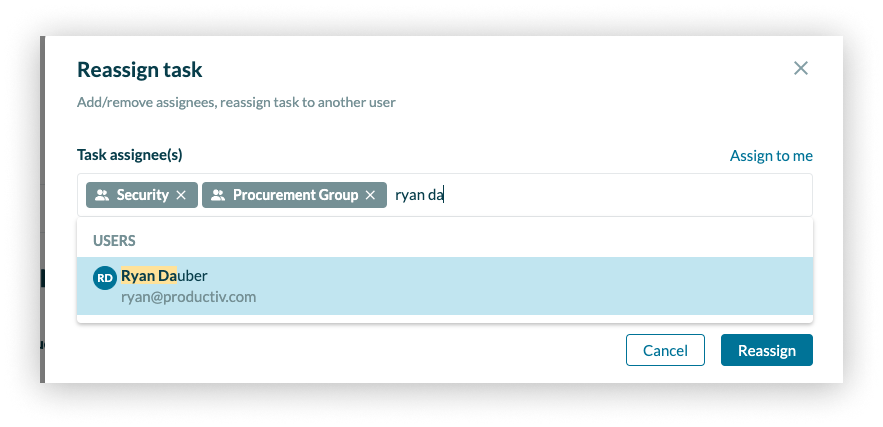Close the Reassign task dialog

point(800,69)
